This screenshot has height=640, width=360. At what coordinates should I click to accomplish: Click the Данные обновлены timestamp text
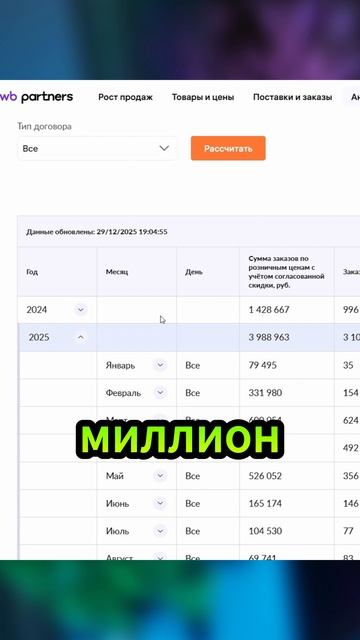97,232
